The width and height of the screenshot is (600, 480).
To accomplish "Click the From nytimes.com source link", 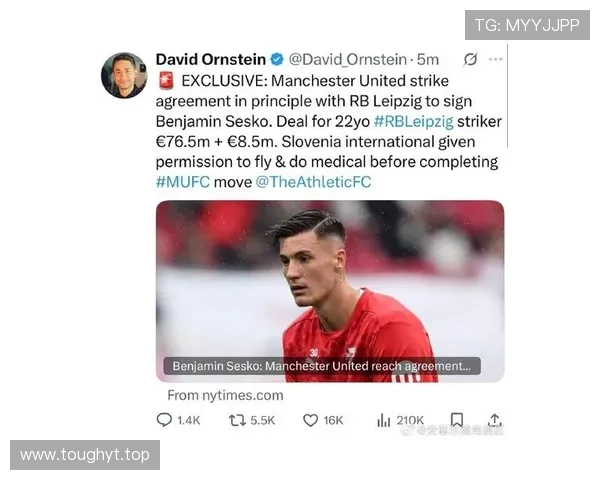I will pyautogui.click(x=225, y=395).
